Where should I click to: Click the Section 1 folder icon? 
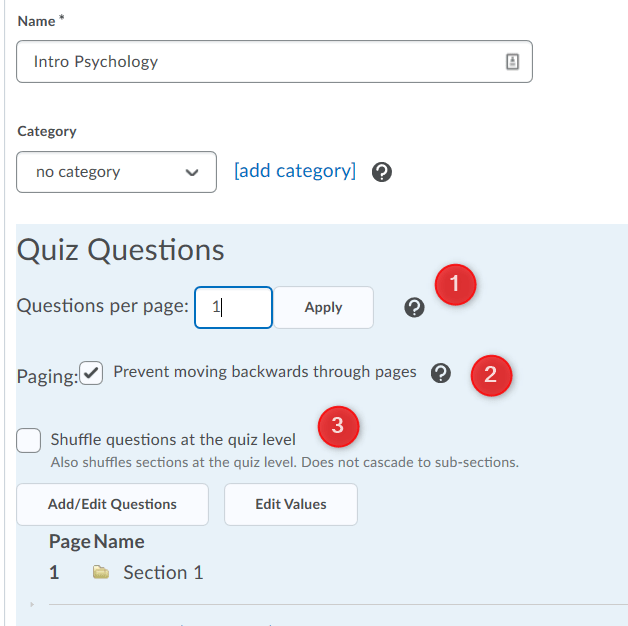point(100,573)
